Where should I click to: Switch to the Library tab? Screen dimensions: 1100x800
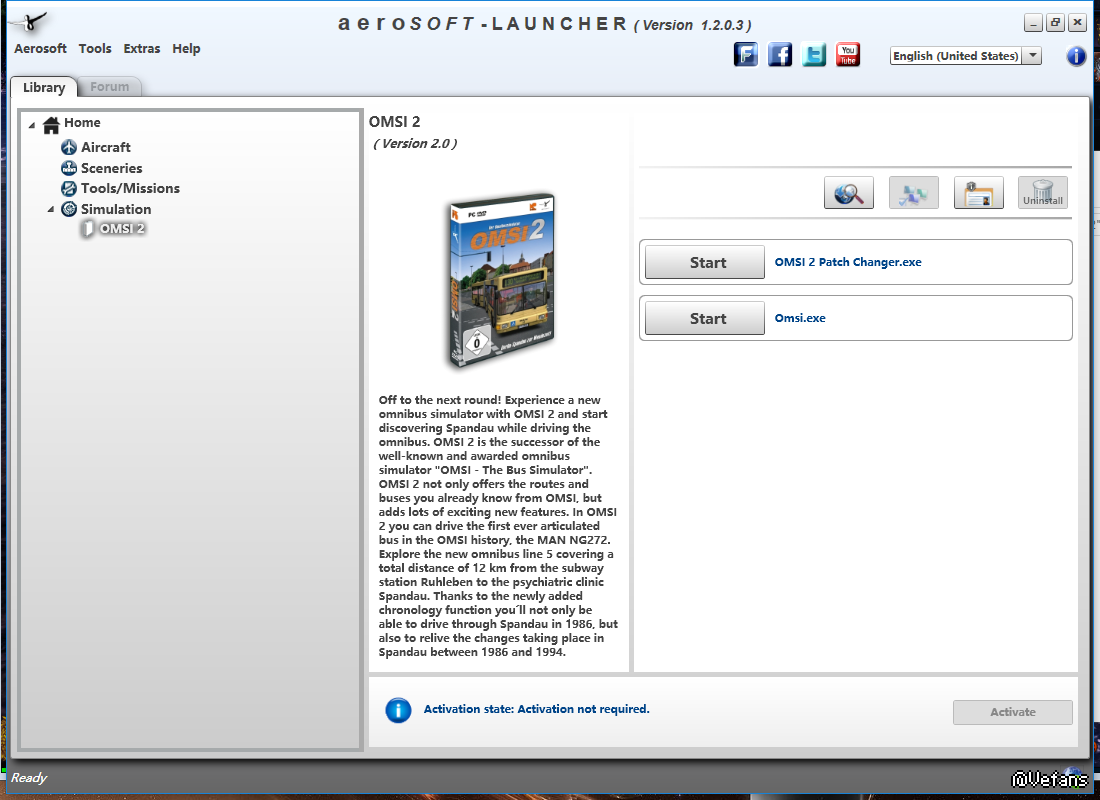tap(43, 87)
